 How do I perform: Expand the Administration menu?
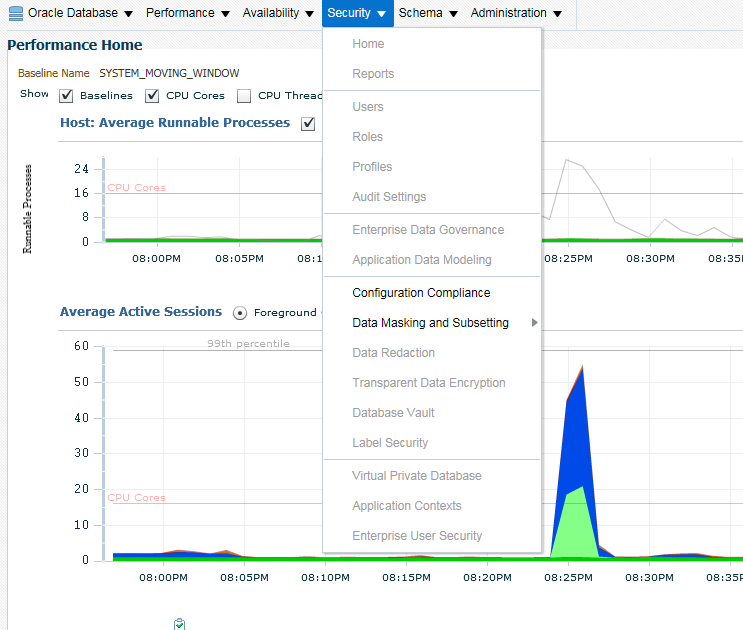tap(516, 13)
